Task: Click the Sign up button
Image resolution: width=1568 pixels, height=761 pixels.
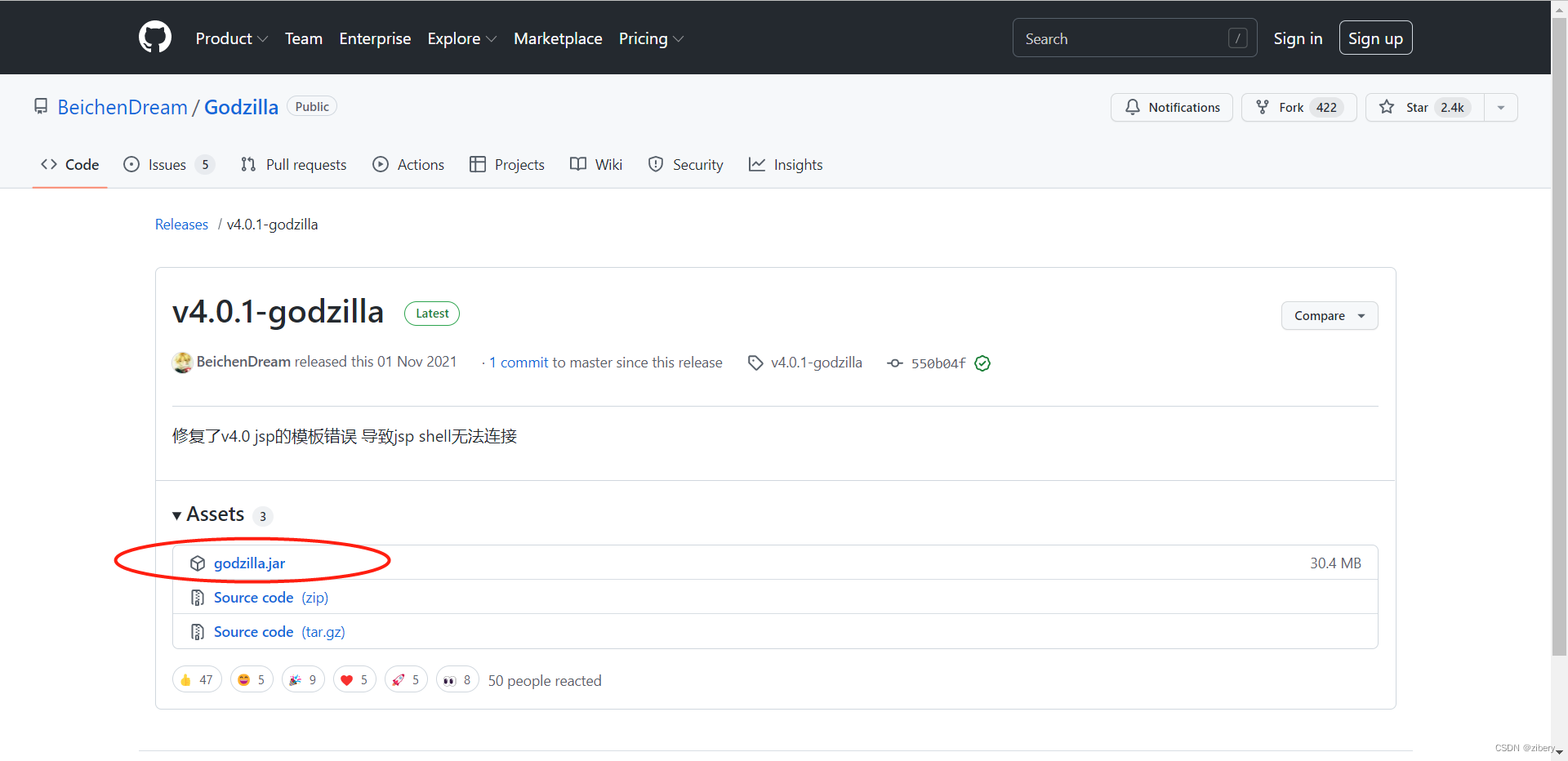Action: click(1375, 38)
